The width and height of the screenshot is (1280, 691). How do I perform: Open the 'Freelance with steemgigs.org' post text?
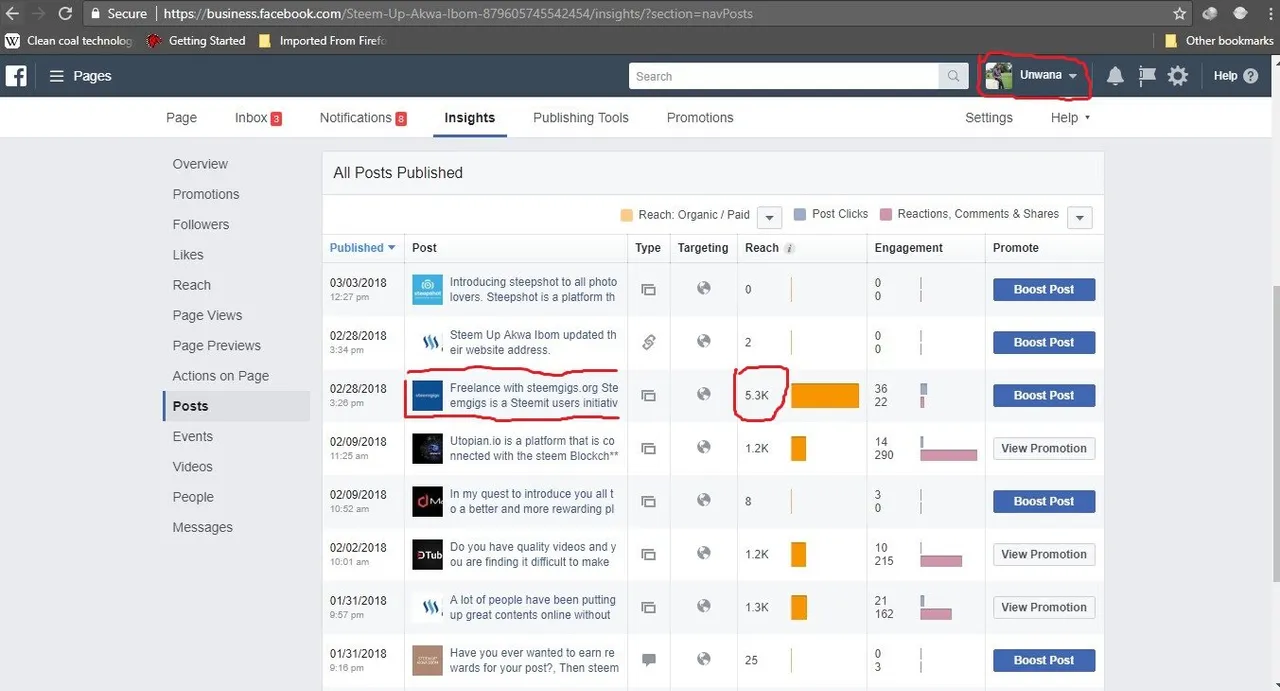click(534, 395)
